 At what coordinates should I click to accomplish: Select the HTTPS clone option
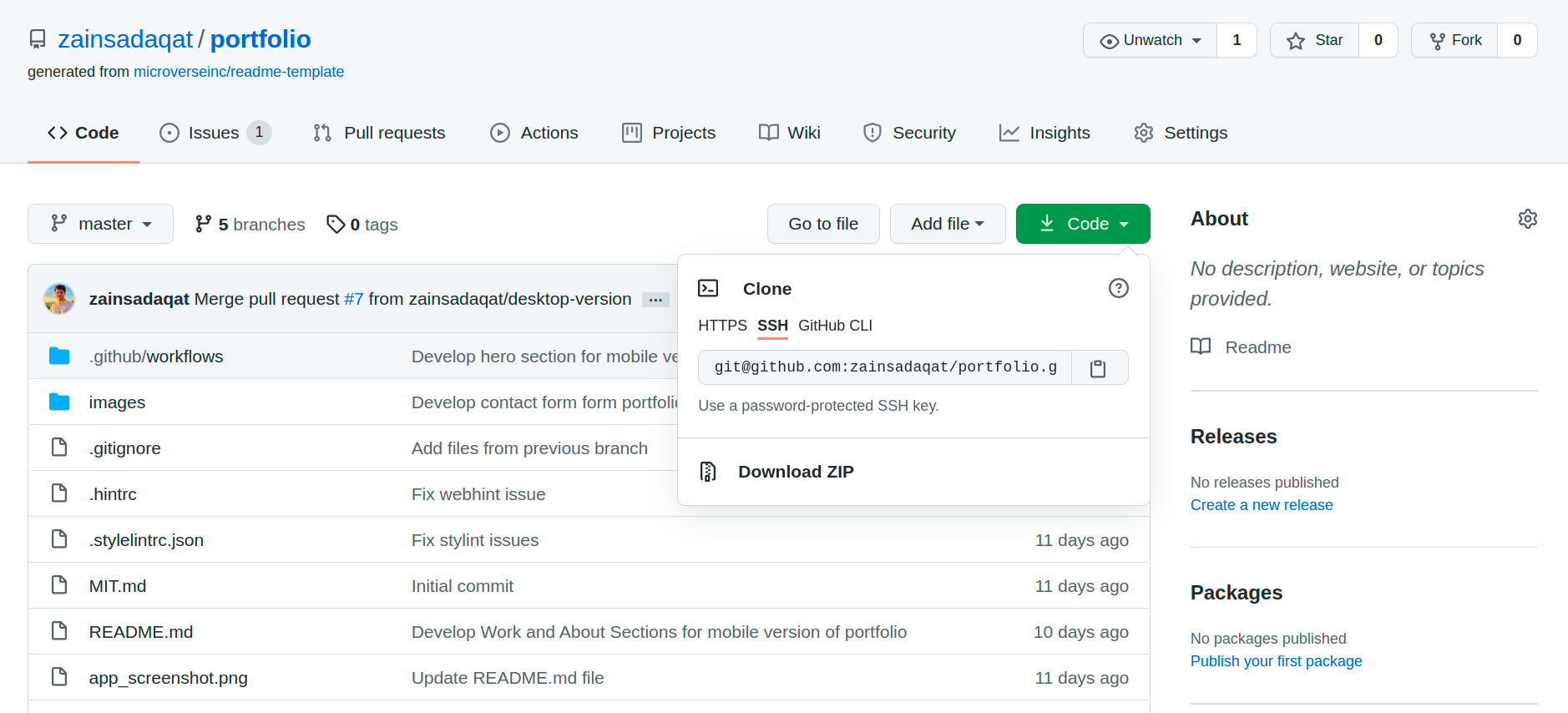(x=722, y=326)
